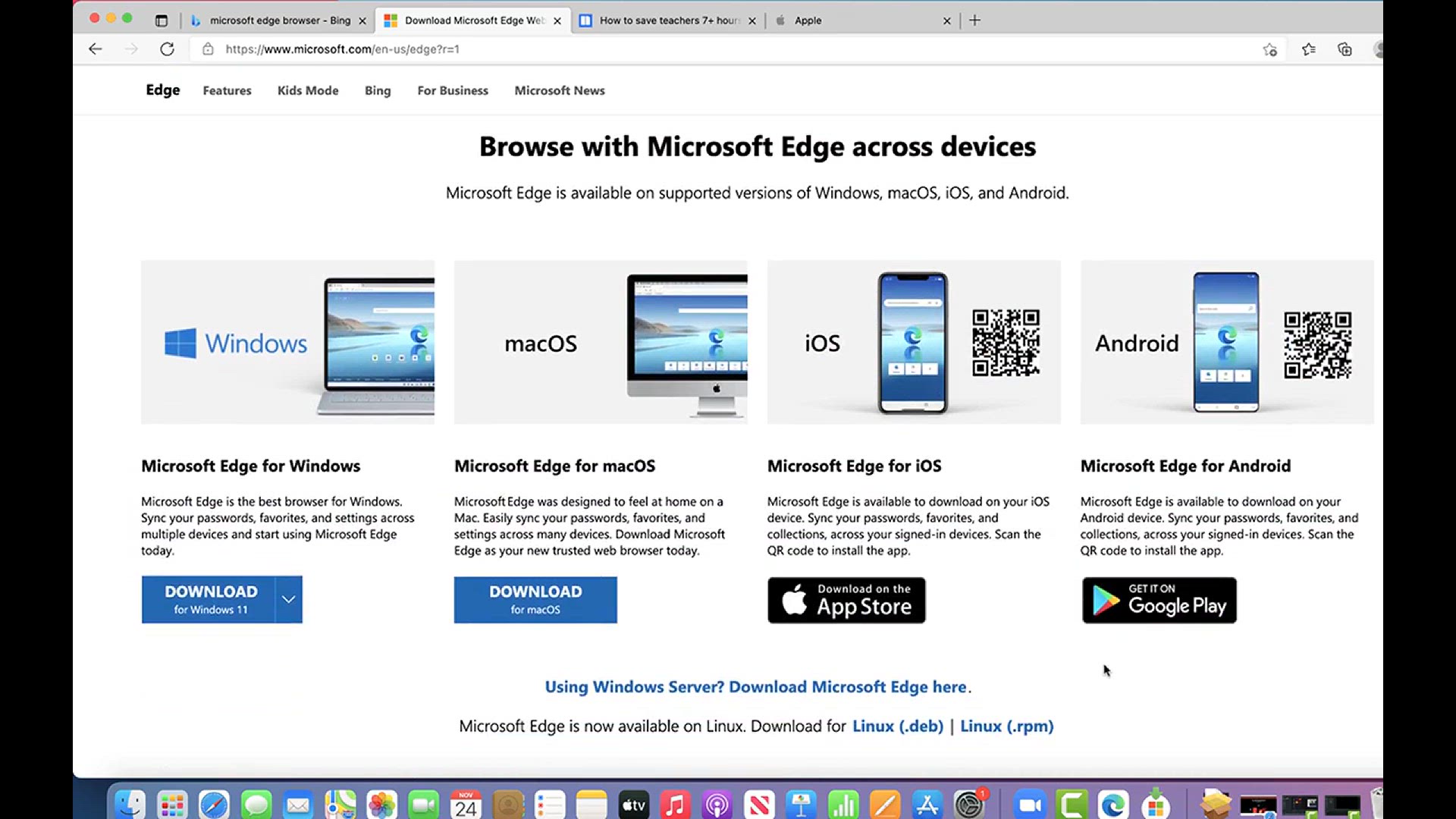The image size is (1456, 819).
Task: Open Windows Server Edge download link
Action: point(756,686)
